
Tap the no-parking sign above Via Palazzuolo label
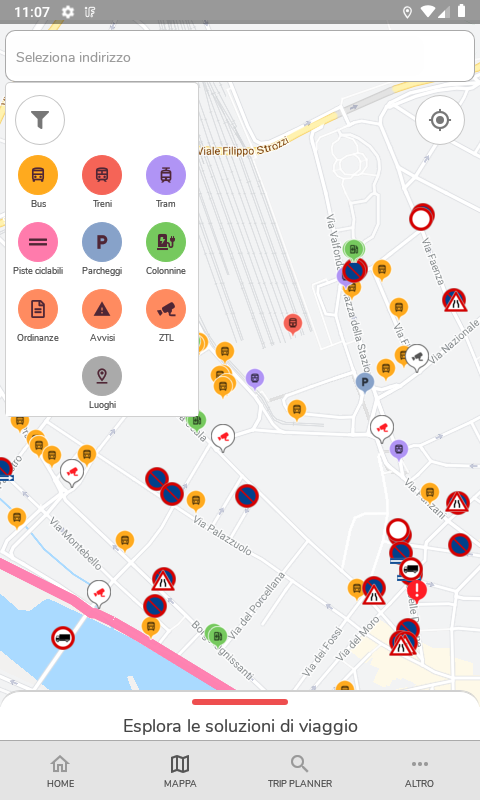[247, 496]
